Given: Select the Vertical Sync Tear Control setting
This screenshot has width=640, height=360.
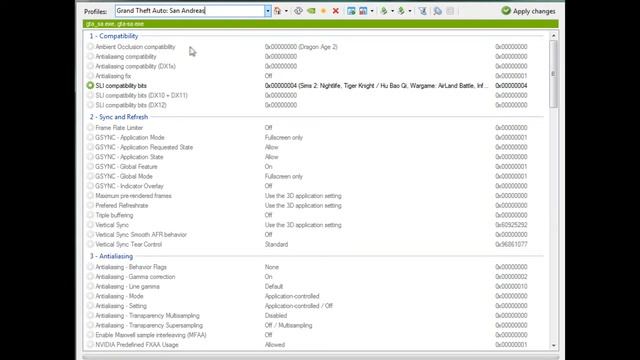Looking at the screenshot, I should [129, 244].
